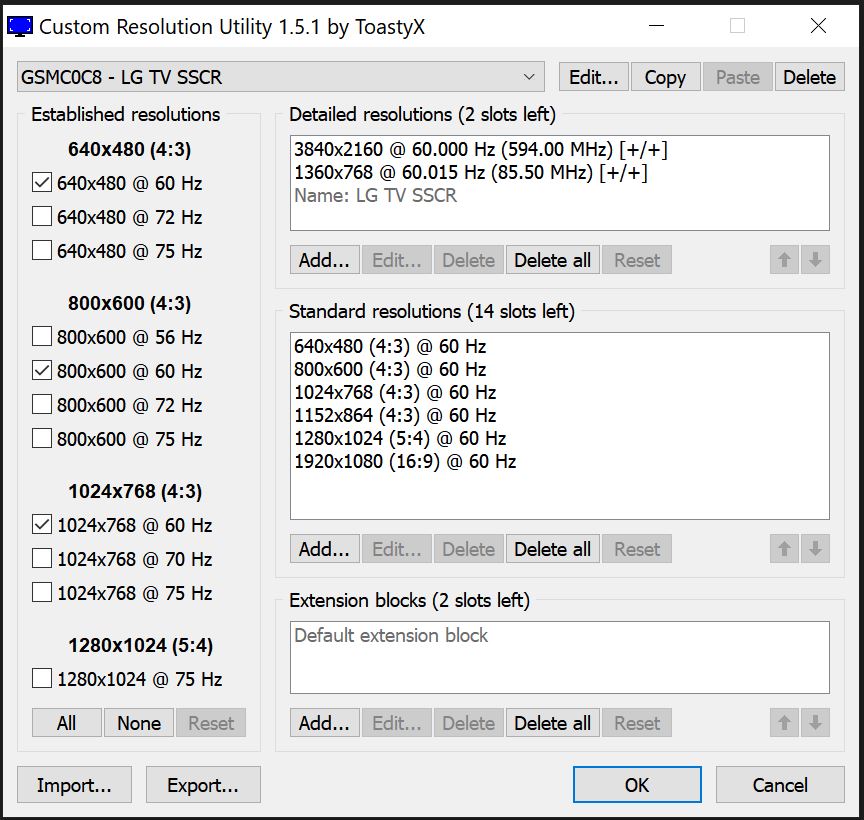864x820 pixels.
Task: Click the None button for established resolutions
Action: coord(139,722)
